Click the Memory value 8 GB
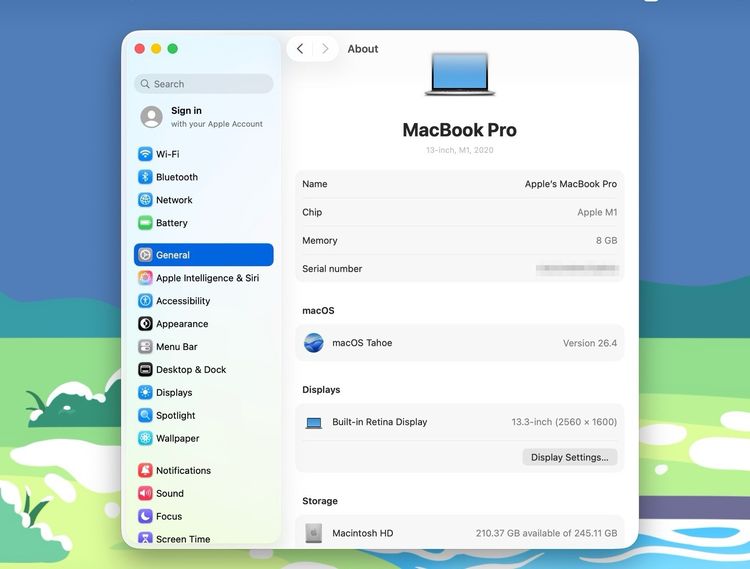 click(x=607, y=241)
